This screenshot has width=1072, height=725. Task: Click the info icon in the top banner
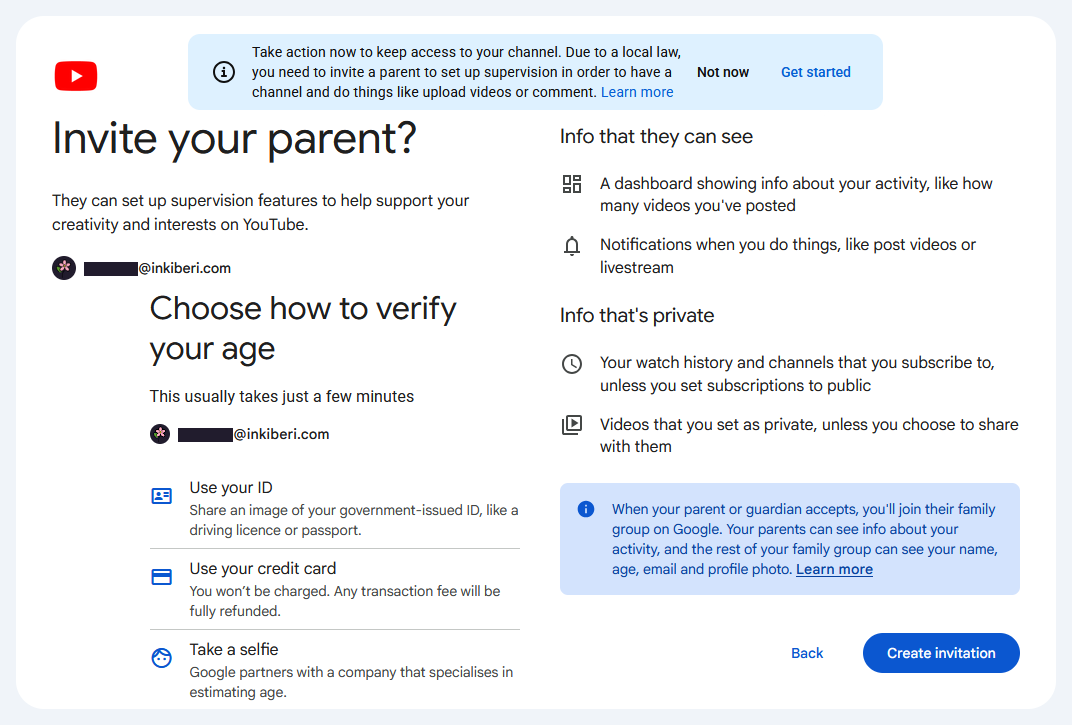click(224, 72)
